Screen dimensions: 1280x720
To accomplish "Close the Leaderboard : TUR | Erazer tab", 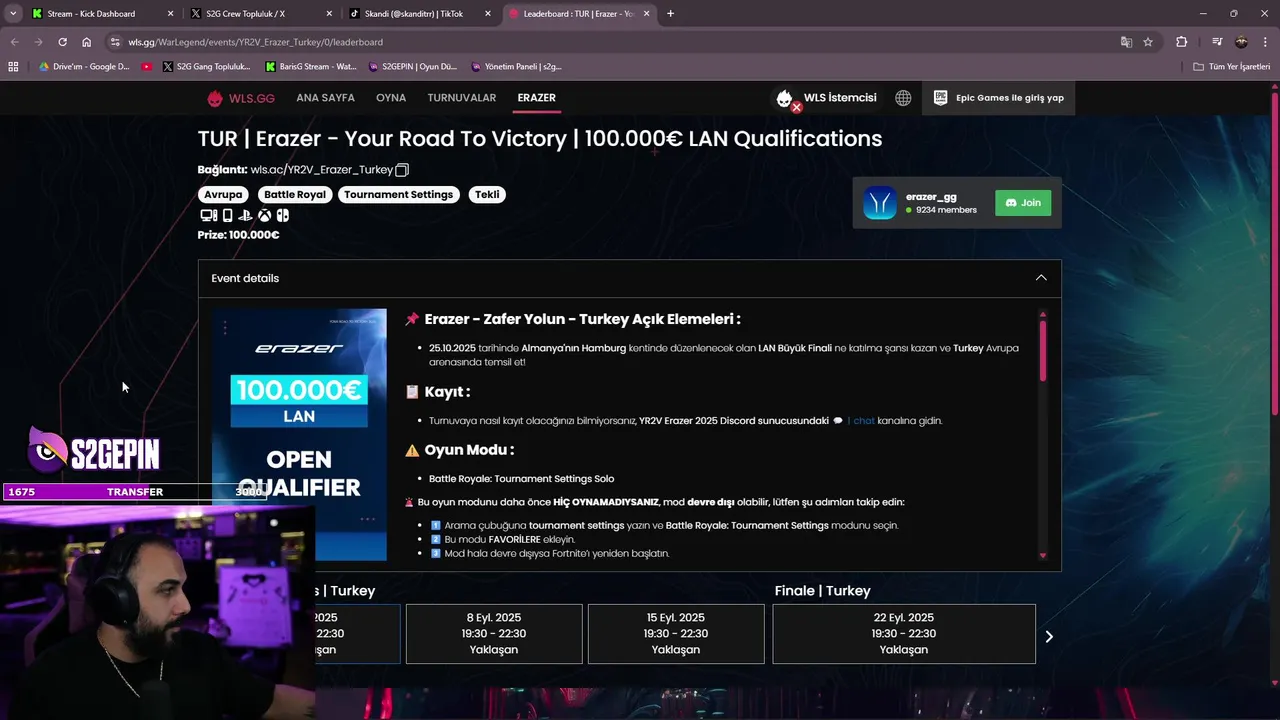I will 646,14.
